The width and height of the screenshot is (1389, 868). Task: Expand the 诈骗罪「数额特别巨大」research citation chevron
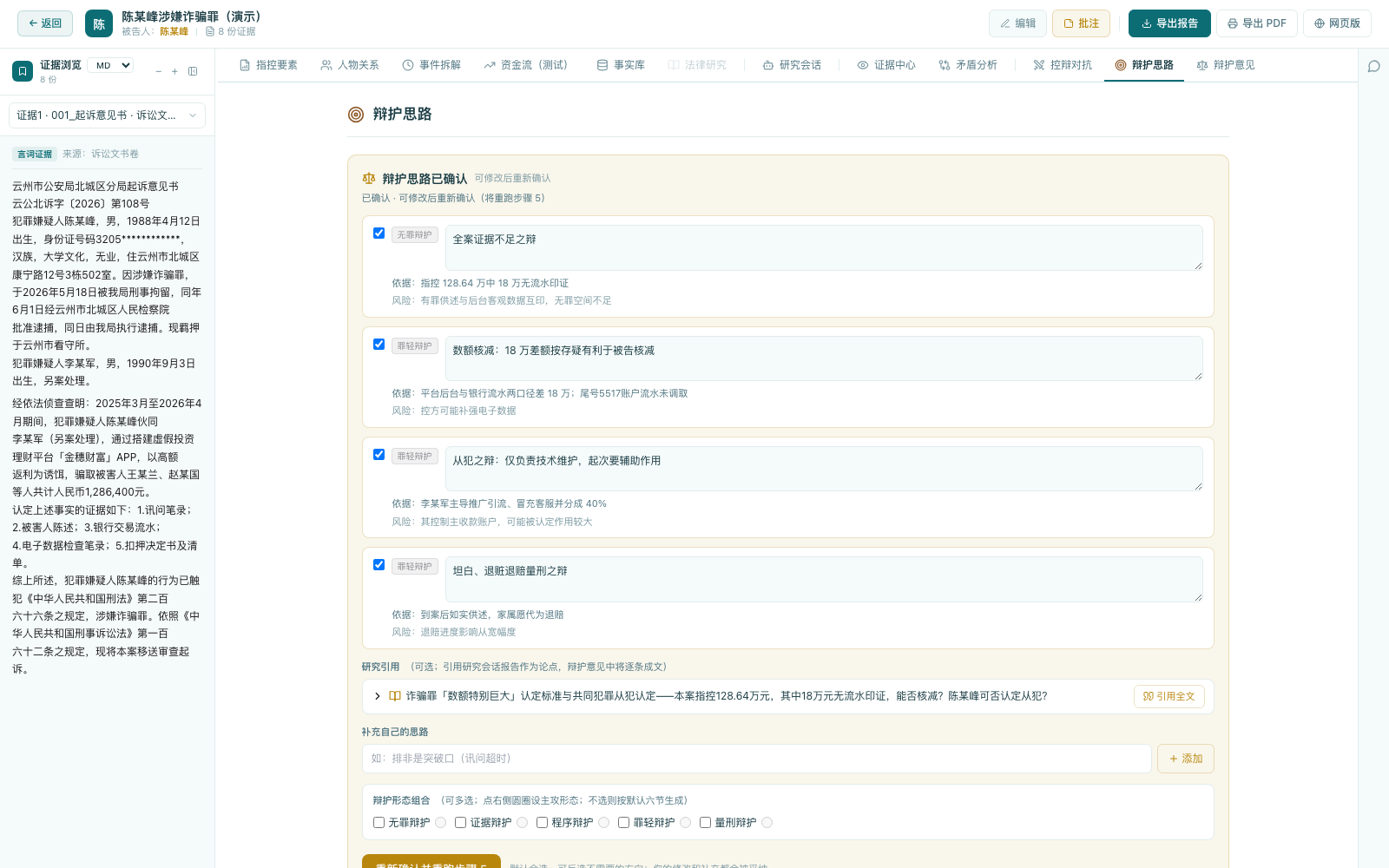coord(378,696)
